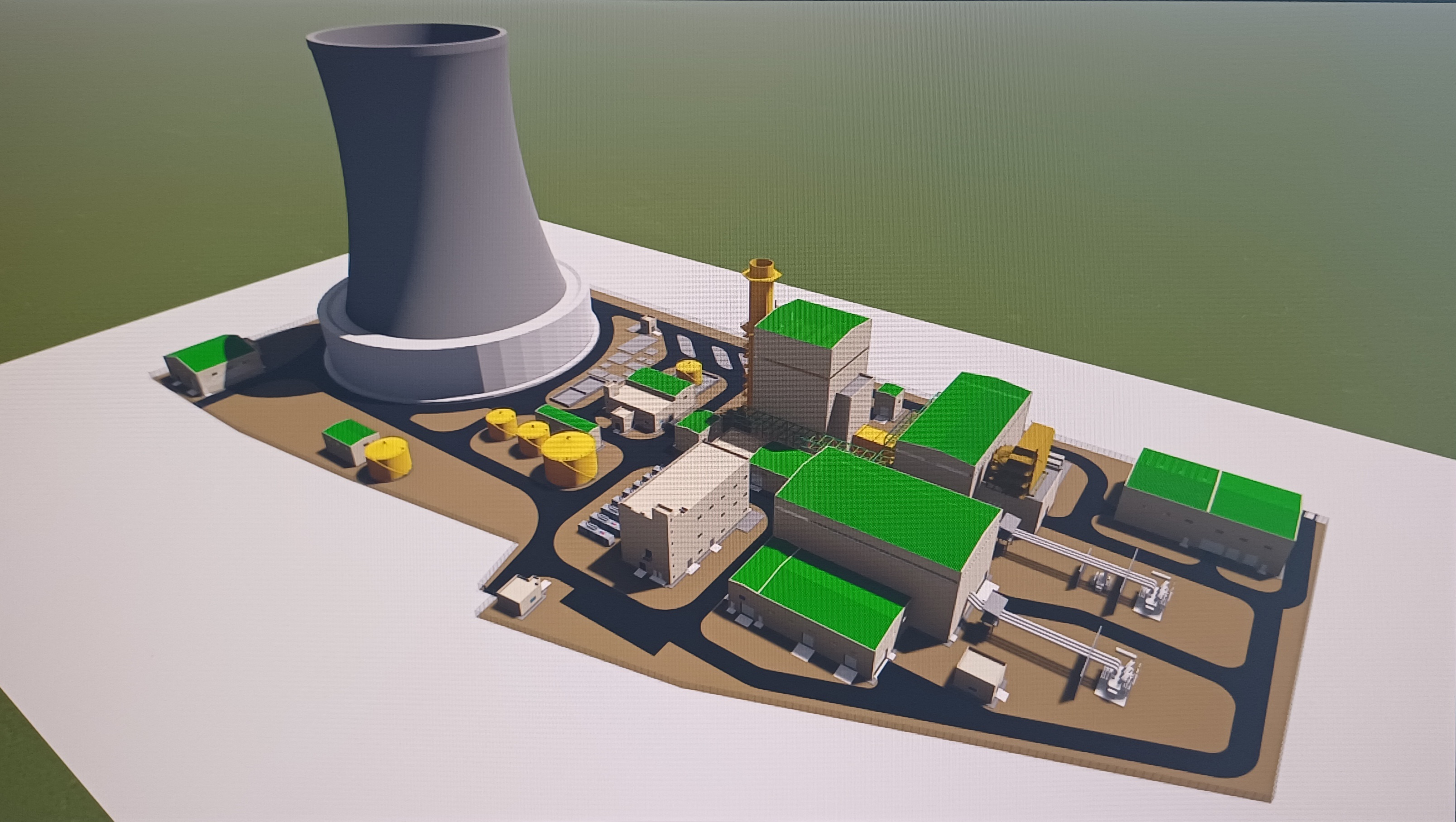Select the small yellow tank behind the green-roofed workshop

pos(689,371)
